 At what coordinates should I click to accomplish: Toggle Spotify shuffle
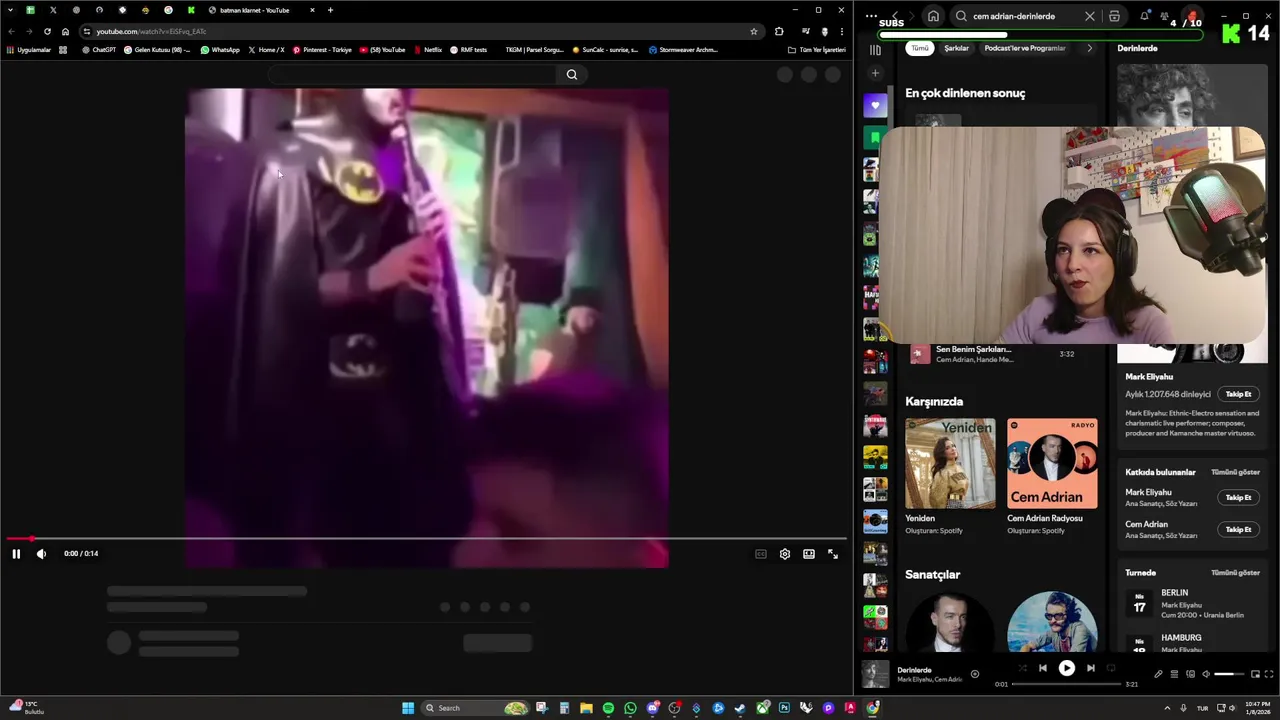pyautogui.click(x=1022, y=668)
